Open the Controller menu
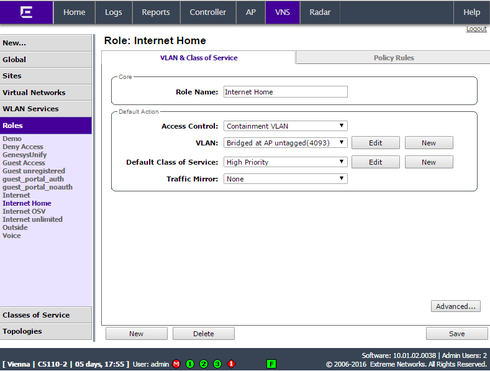This screenshot has width=490, height=371. point(208,12)
